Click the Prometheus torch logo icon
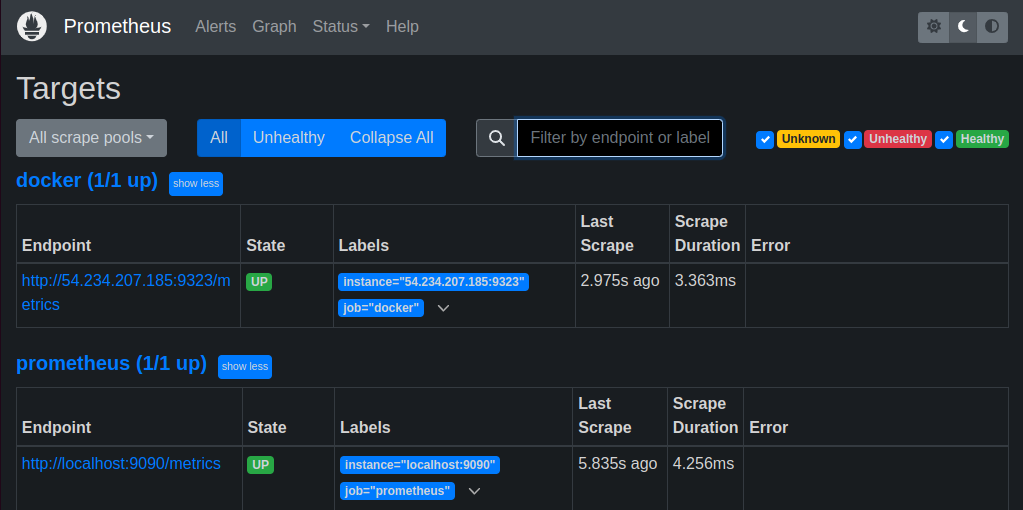Viewport: 1023px width, 510px height. (x=31, y=27)
